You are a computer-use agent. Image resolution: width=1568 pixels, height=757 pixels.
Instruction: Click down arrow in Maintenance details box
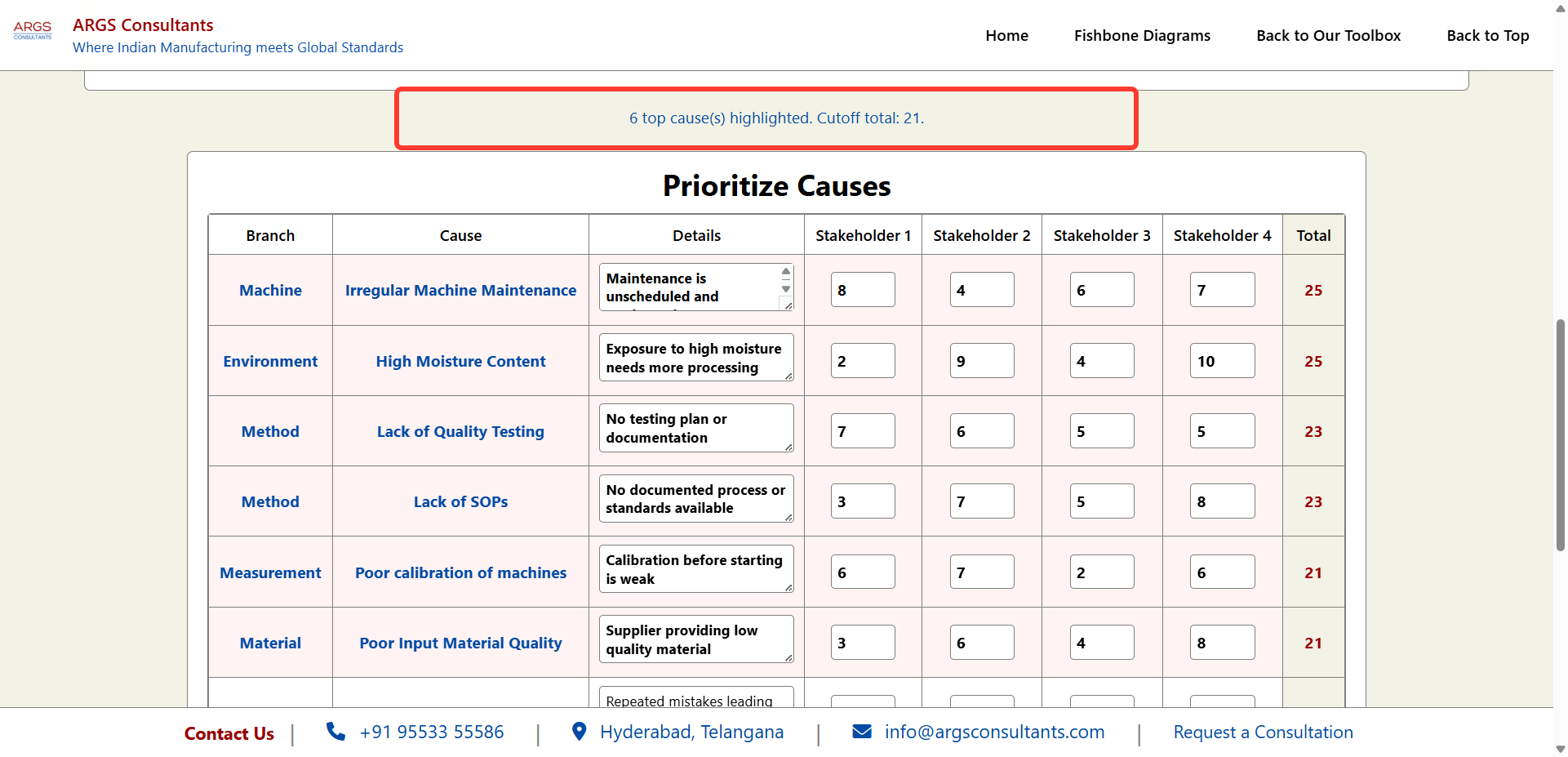pos(786,289)
